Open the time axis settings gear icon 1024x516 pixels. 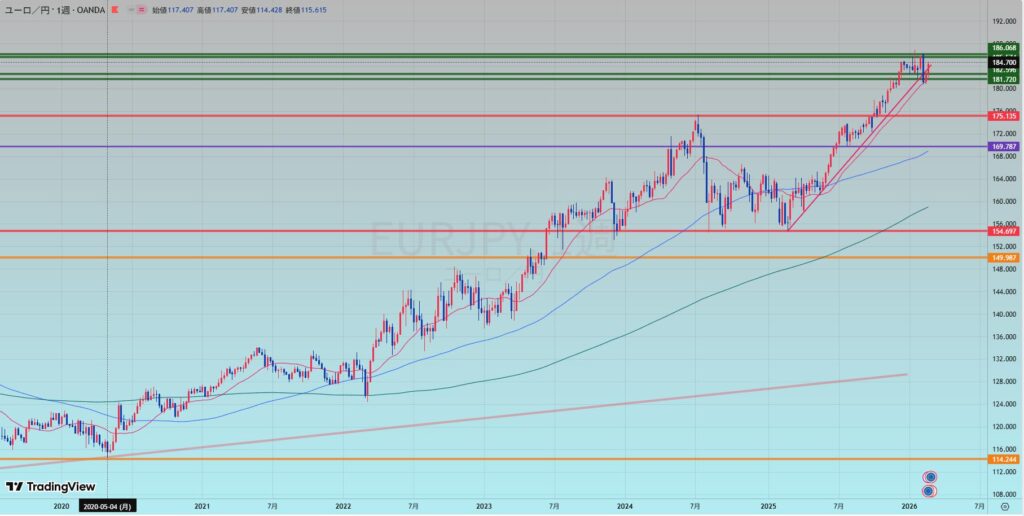(x=1003, y=507)
